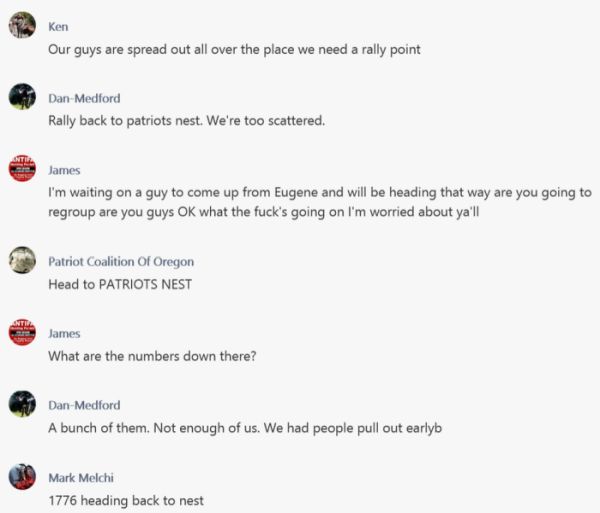Open the Patriot Coalition Of Oregon username
Image resolution: width=600 pixels, height=513 pixels.
(x=121, y=262)
